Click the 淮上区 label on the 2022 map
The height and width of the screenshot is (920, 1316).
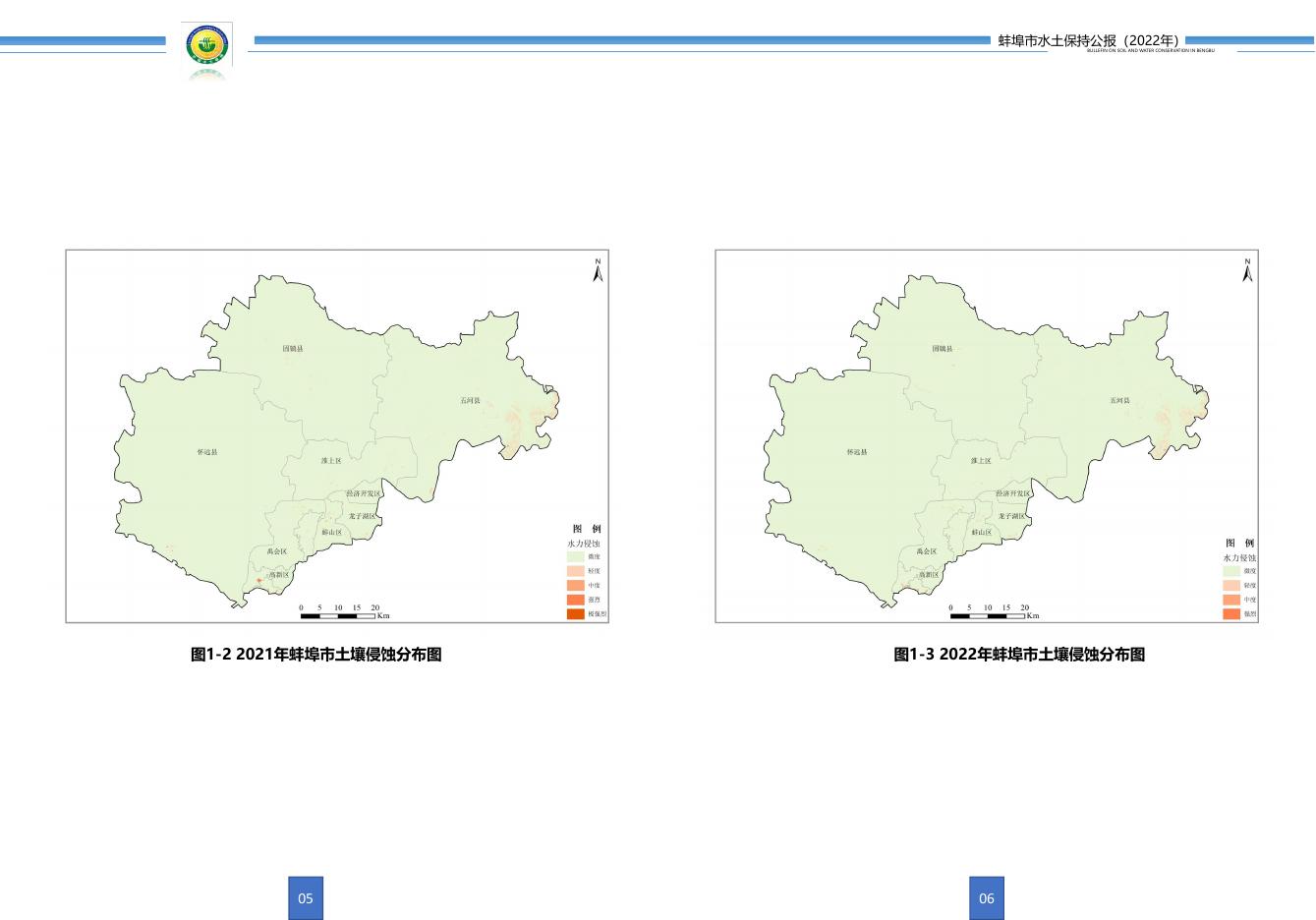(981, 460)
